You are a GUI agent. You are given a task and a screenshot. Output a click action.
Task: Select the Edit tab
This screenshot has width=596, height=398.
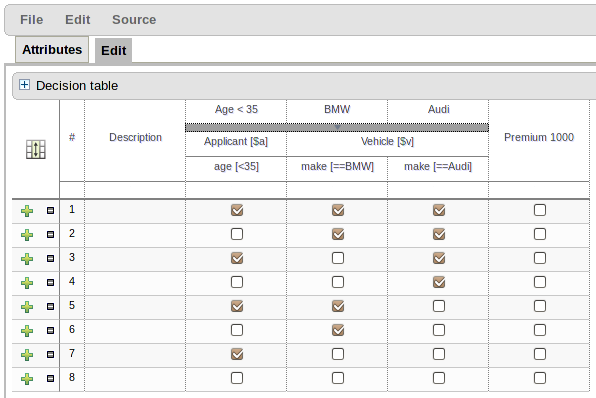pyautogui.click(x=113, y=51)
